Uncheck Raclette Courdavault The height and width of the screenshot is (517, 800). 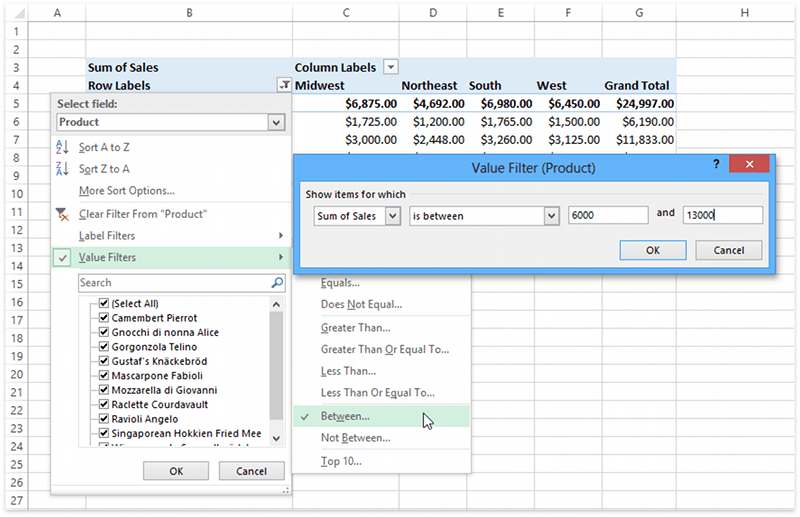(x=104, y=404)
